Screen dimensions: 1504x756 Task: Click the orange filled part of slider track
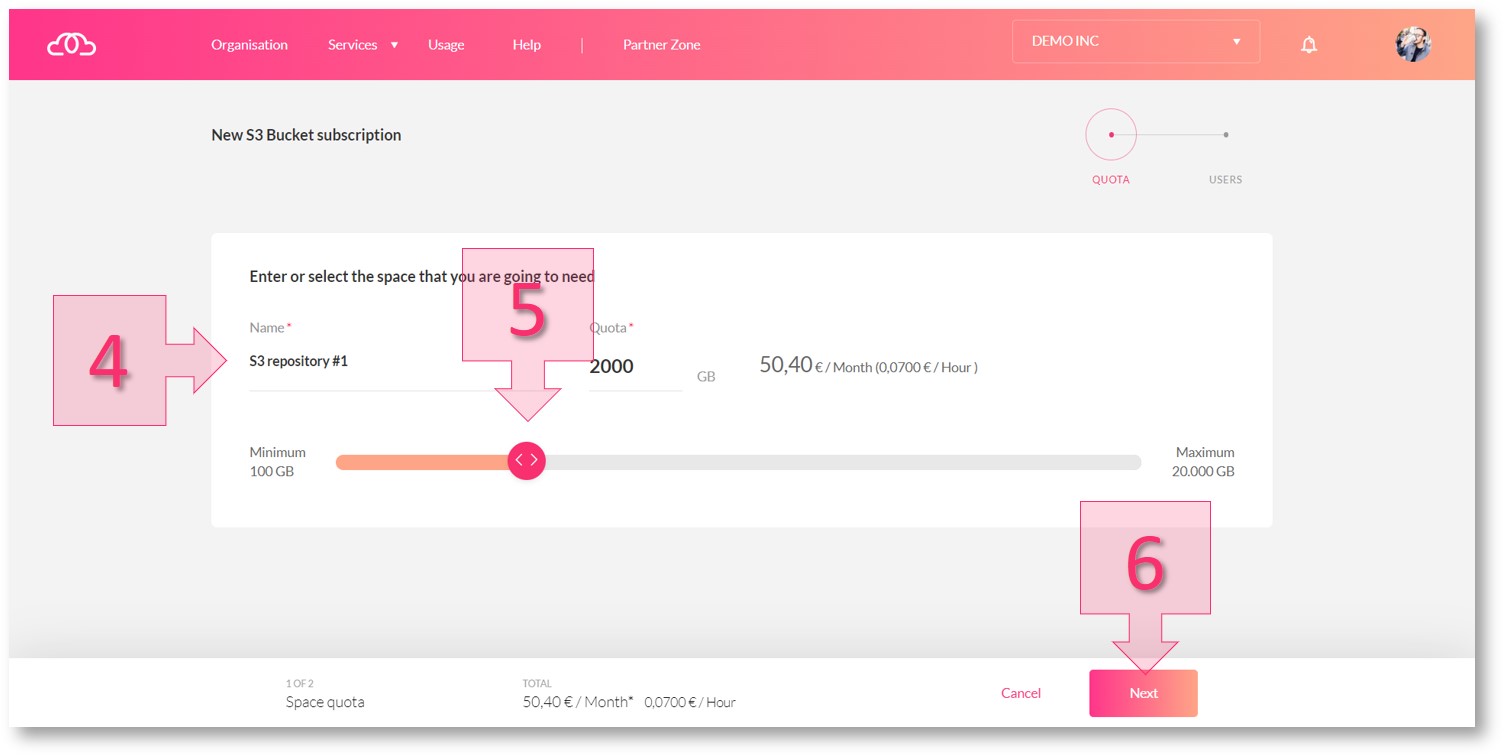(420, 462)
